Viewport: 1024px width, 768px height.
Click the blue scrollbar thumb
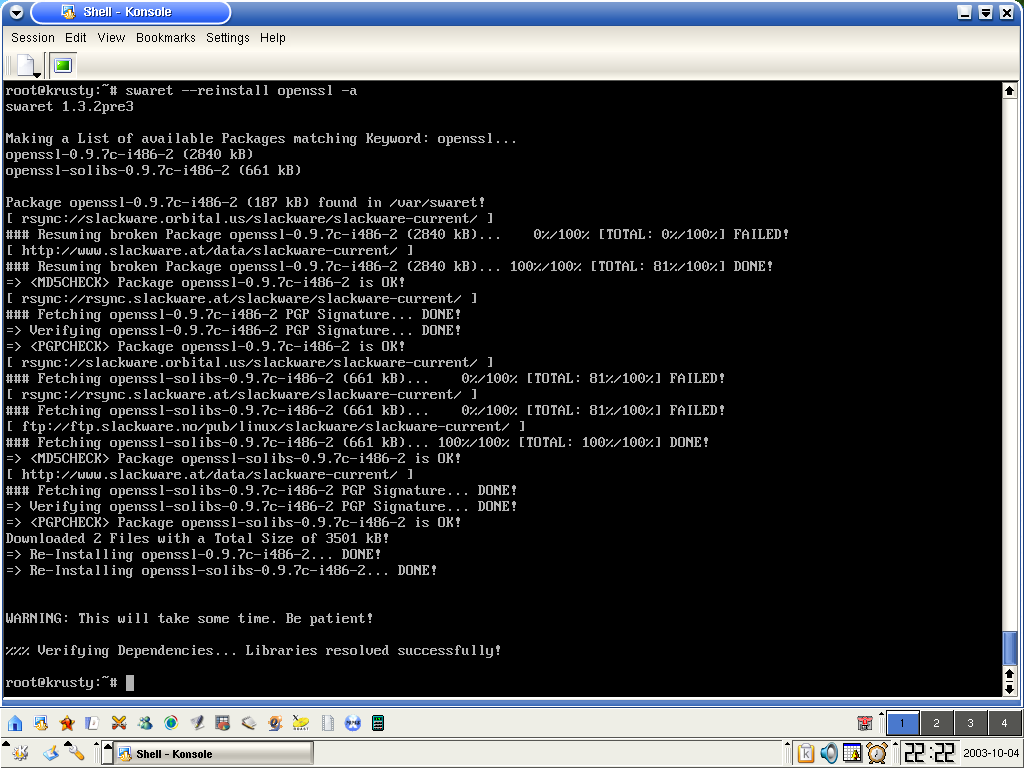(x=1010, y=648)
